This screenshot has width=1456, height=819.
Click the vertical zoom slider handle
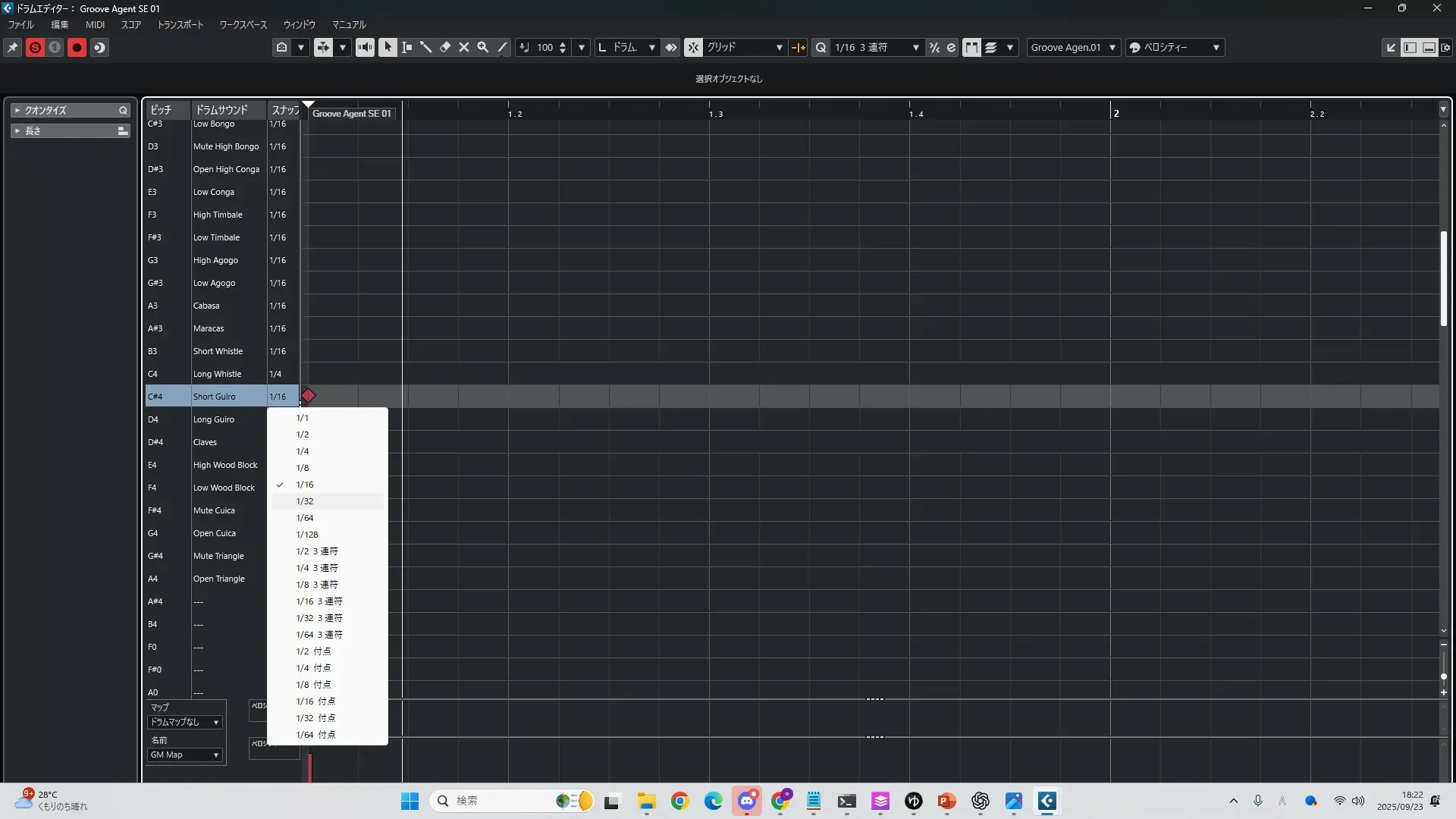pyautogui.click(x=1443, y=676)
